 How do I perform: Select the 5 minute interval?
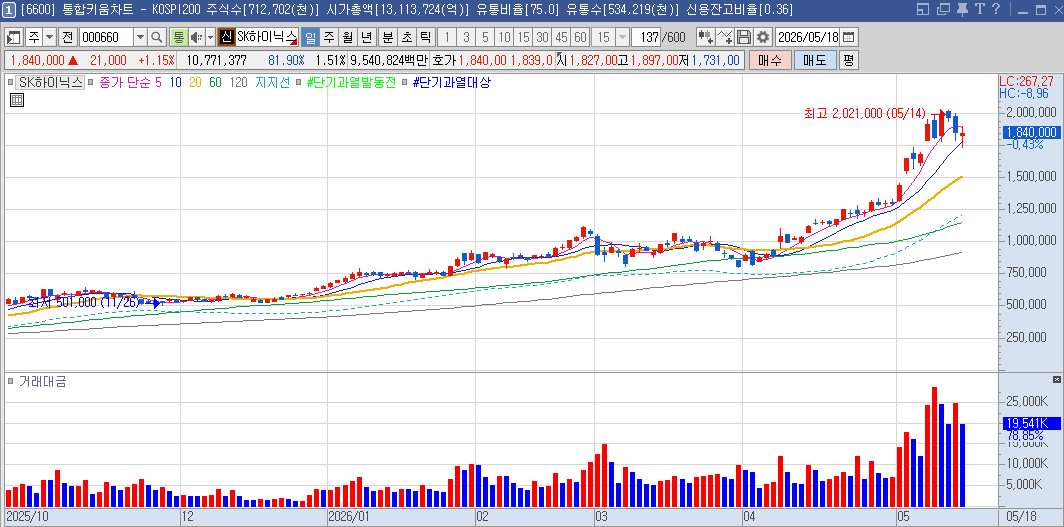click(484, 37)
